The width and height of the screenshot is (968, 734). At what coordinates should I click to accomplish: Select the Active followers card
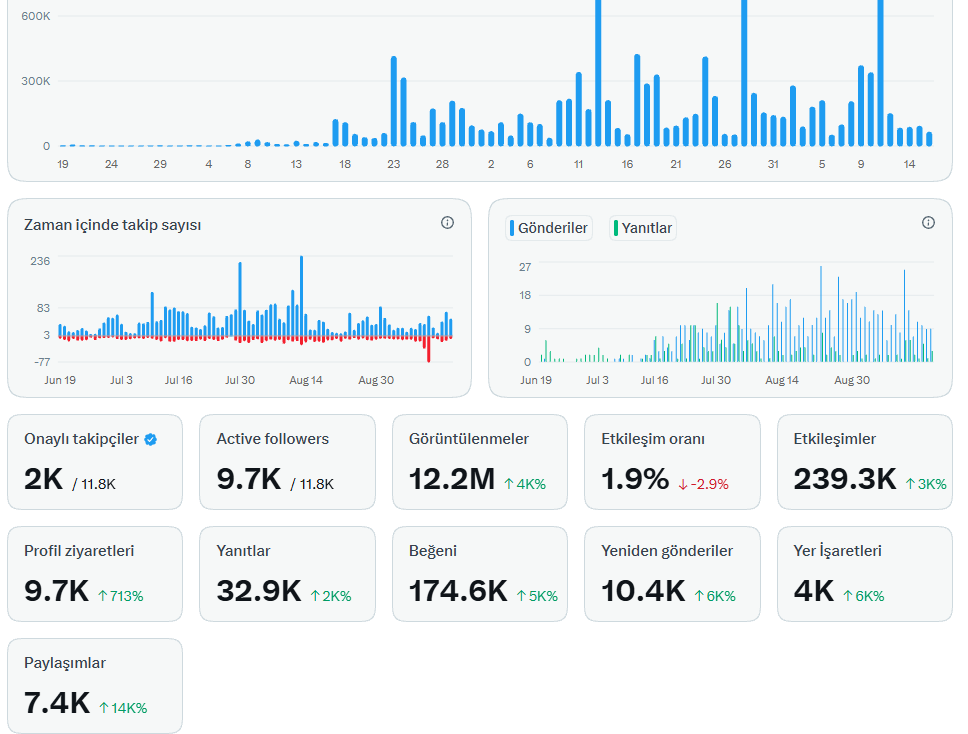[x=287, y=462]
